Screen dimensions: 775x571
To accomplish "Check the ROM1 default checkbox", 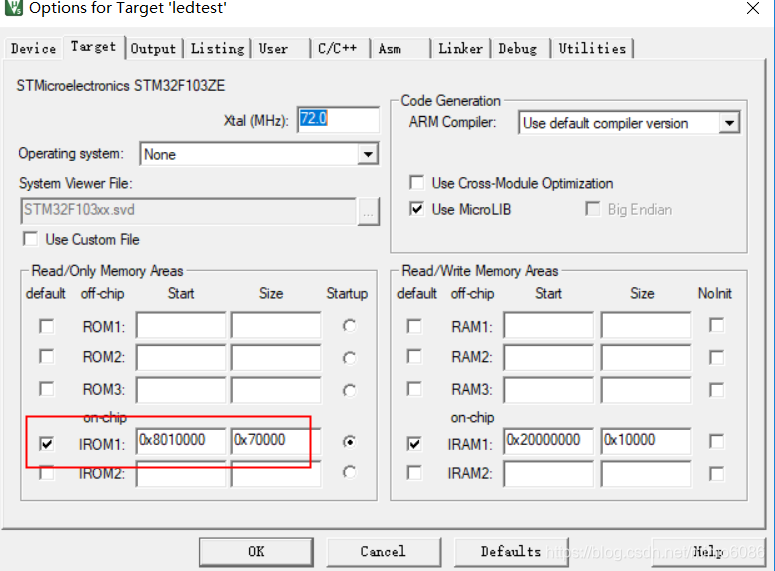I will [47, 326].
